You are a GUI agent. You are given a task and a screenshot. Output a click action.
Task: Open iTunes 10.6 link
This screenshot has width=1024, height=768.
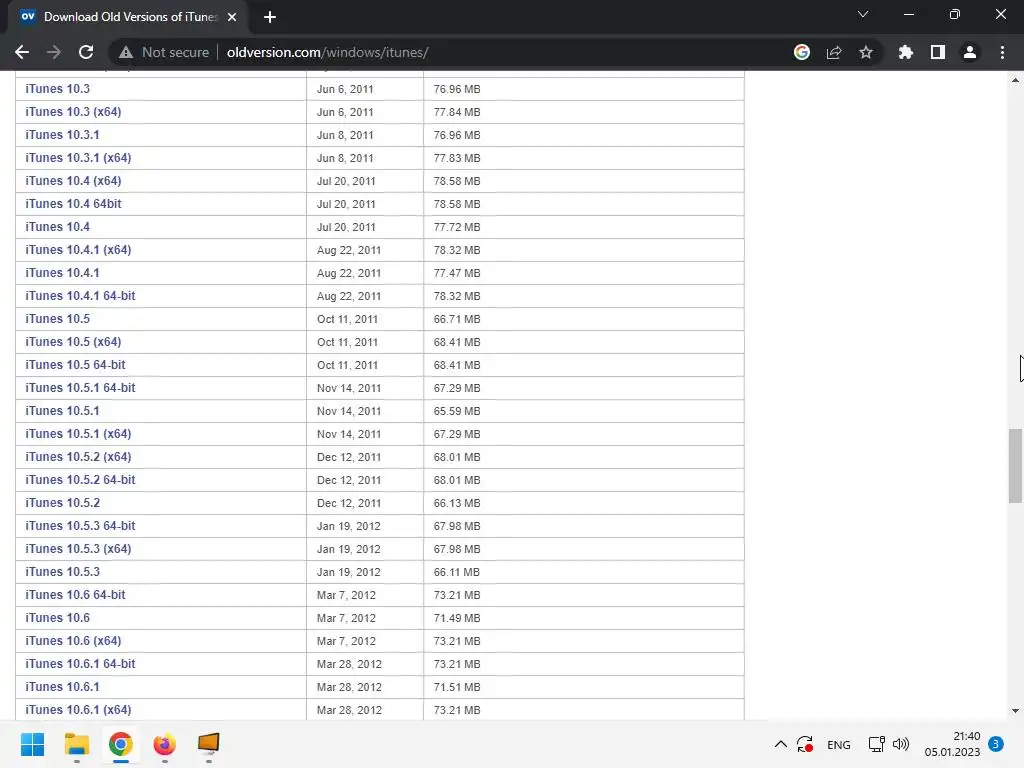[x=57, y=617]
